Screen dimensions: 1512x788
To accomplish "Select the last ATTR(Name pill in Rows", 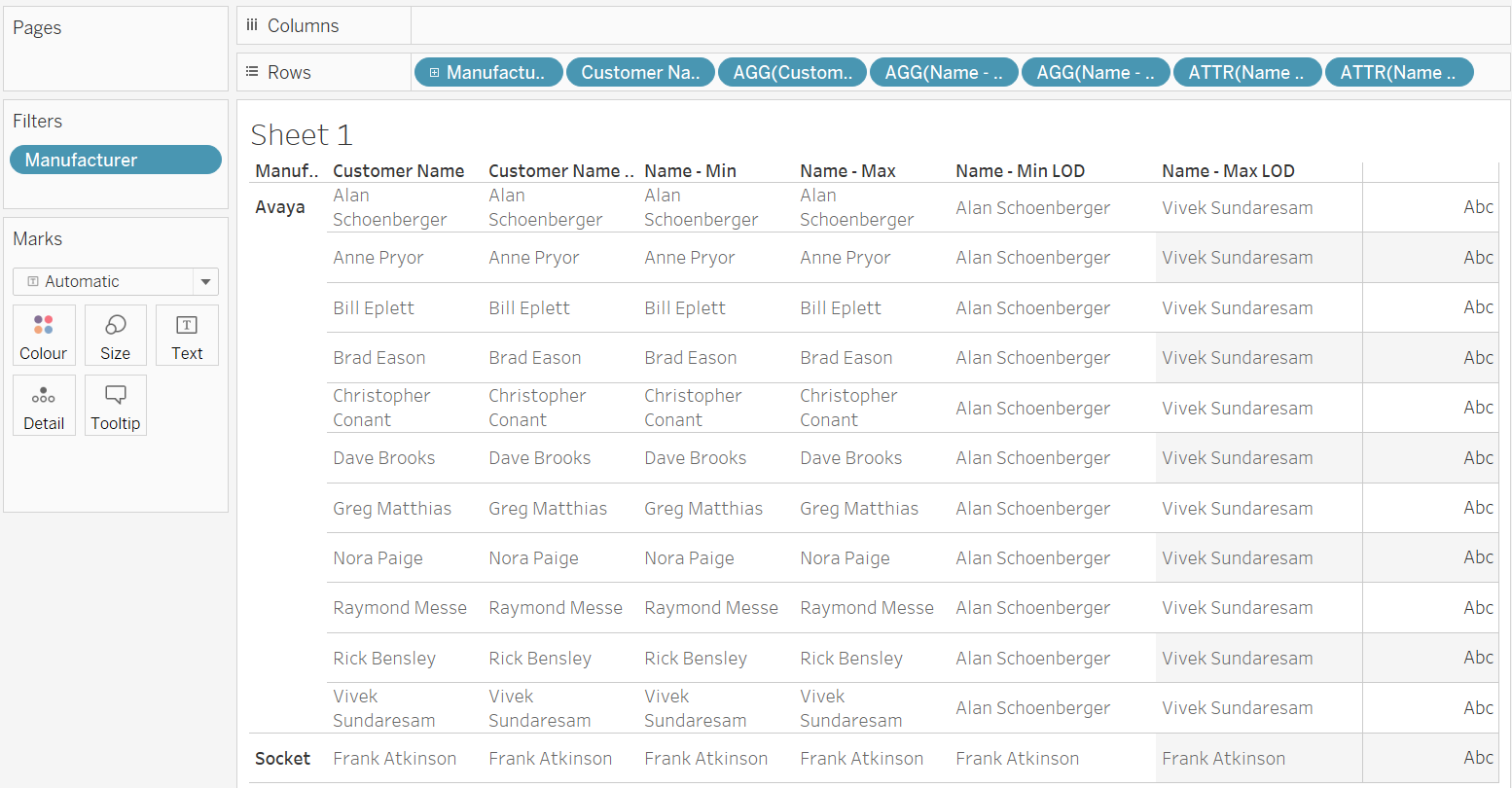I will [x=1398, y=73].
